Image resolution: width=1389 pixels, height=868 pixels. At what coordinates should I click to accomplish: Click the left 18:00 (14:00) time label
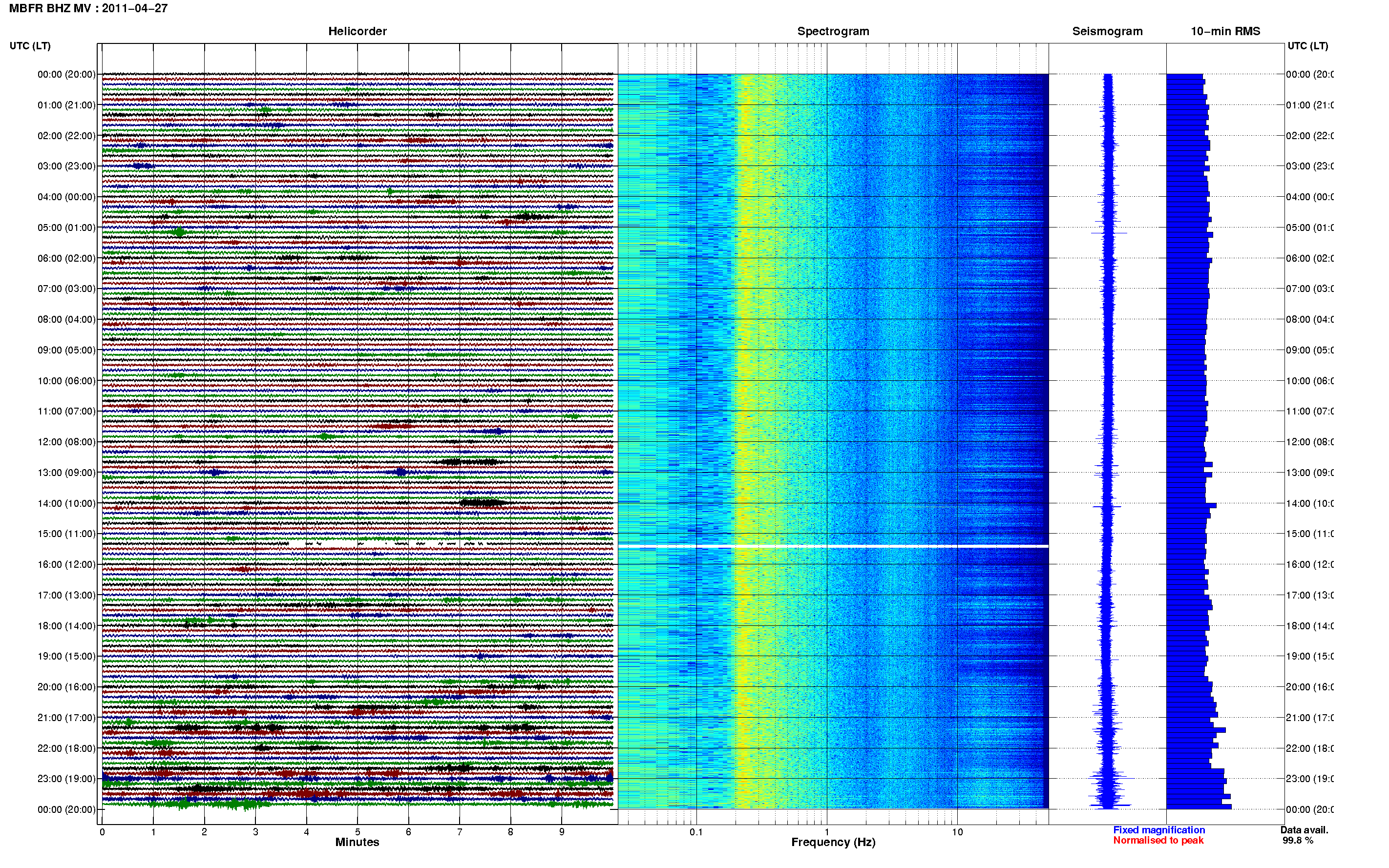click(66, 626)
